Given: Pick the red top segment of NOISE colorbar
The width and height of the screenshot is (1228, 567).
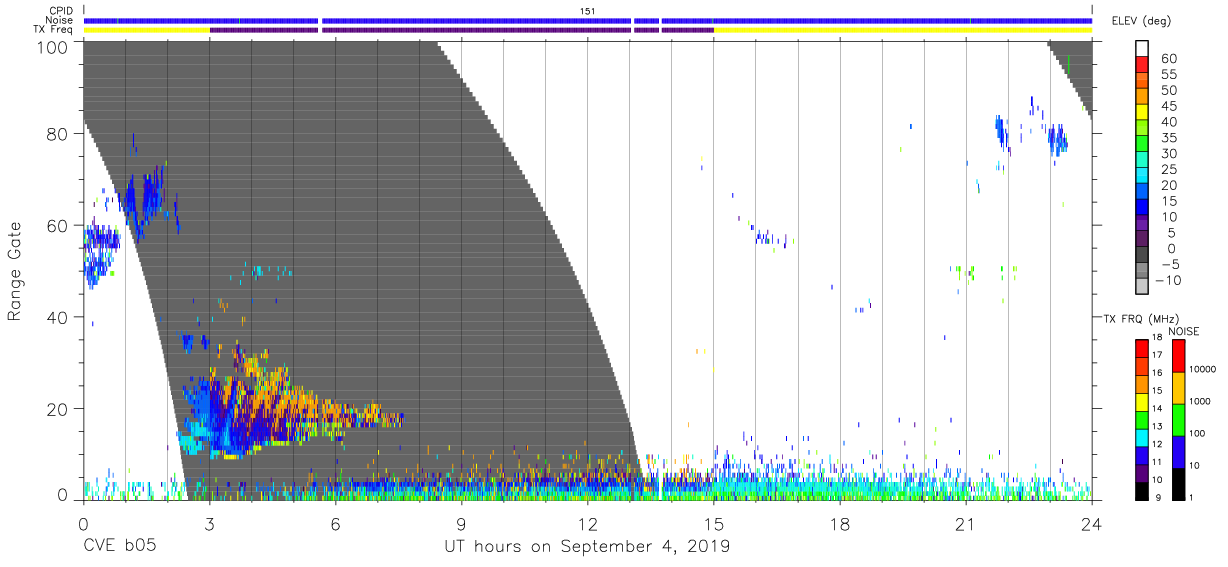Looking at the screenshot, I should click(x=1179, y=355).
